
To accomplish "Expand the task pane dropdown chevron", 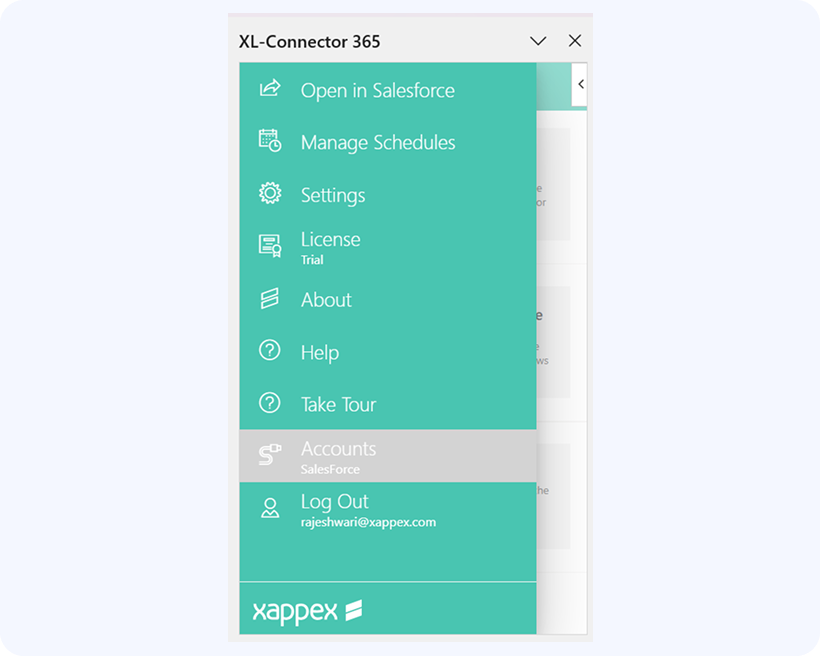I will pos(538,41).
